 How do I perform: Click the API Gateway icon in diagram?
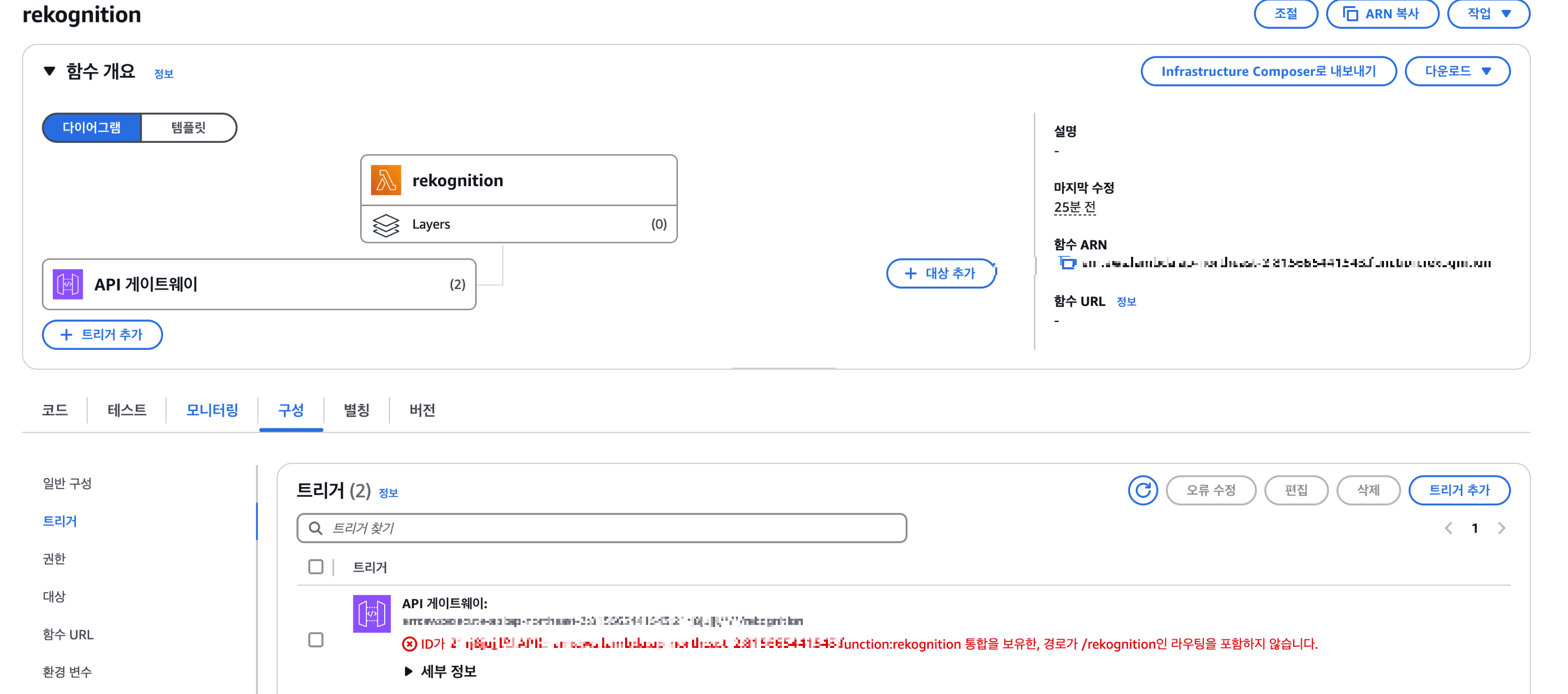67,284
